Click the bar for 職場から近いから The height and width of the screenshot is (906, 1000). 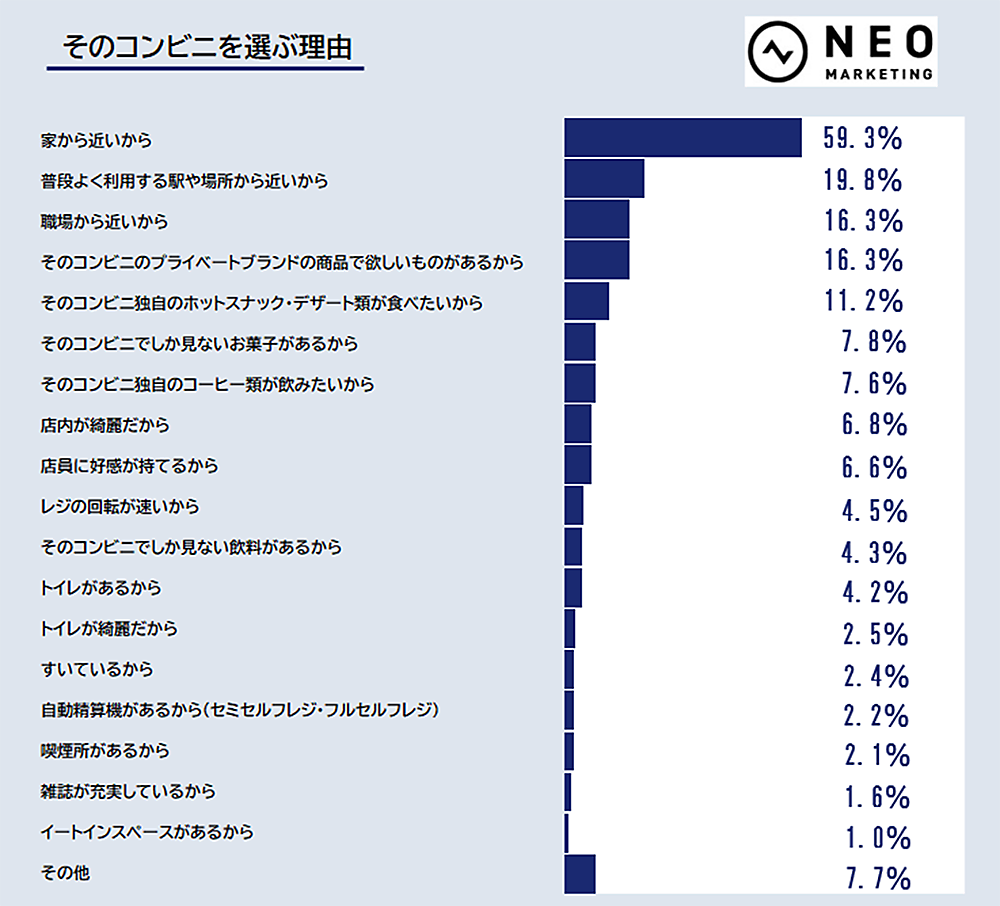point(597,219)
